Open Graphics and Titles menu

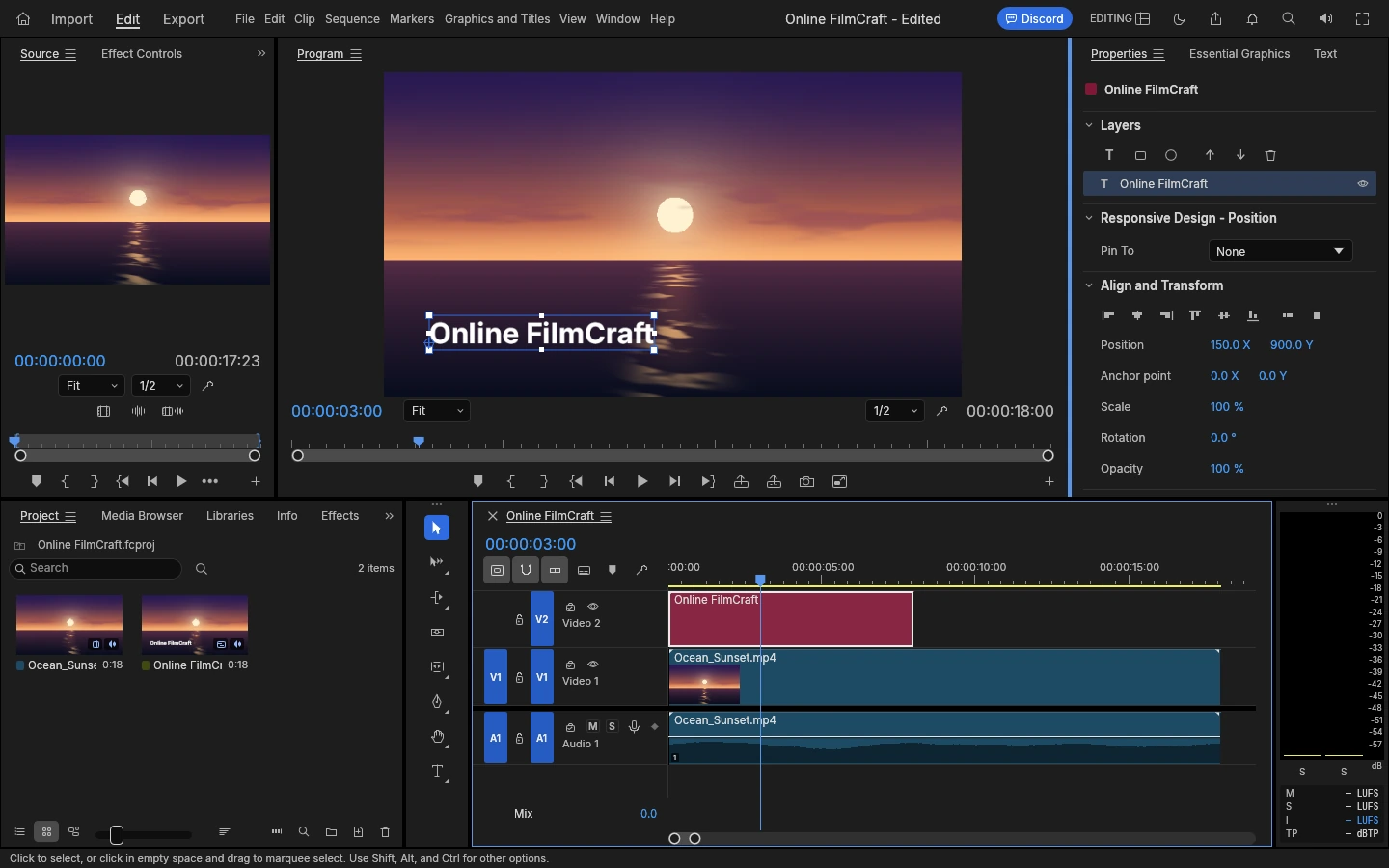coord(498,19)
